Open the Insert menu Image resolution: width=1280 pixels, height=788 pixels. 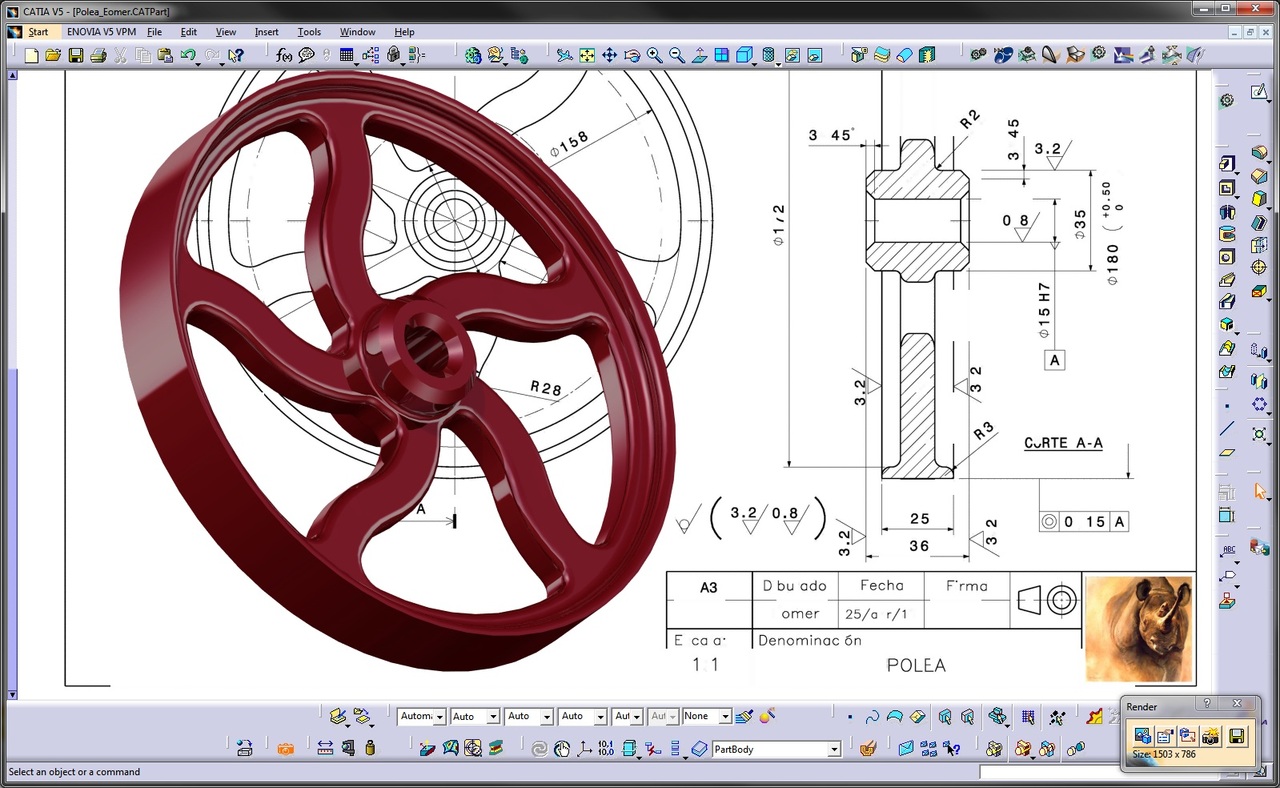[267, 32]
